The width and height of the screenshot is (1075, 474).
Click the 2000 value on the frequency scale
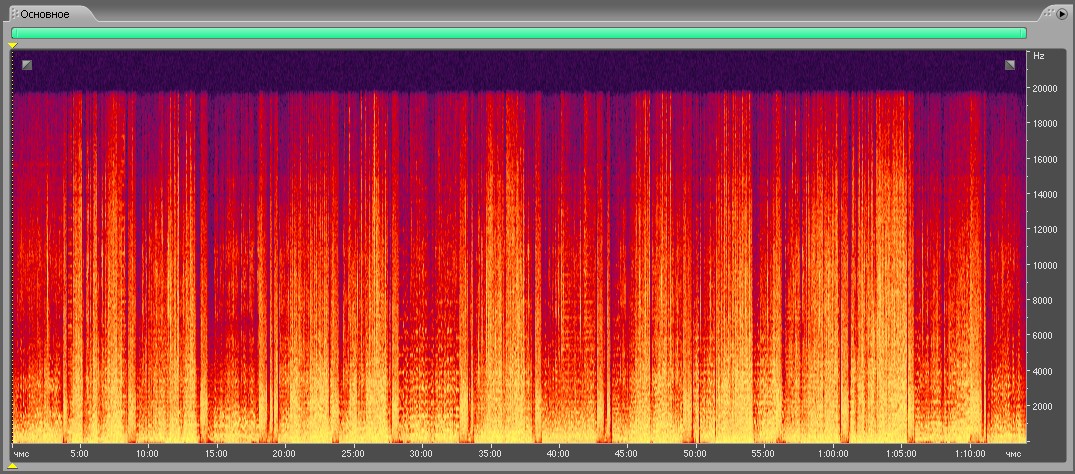point(1045,407)
